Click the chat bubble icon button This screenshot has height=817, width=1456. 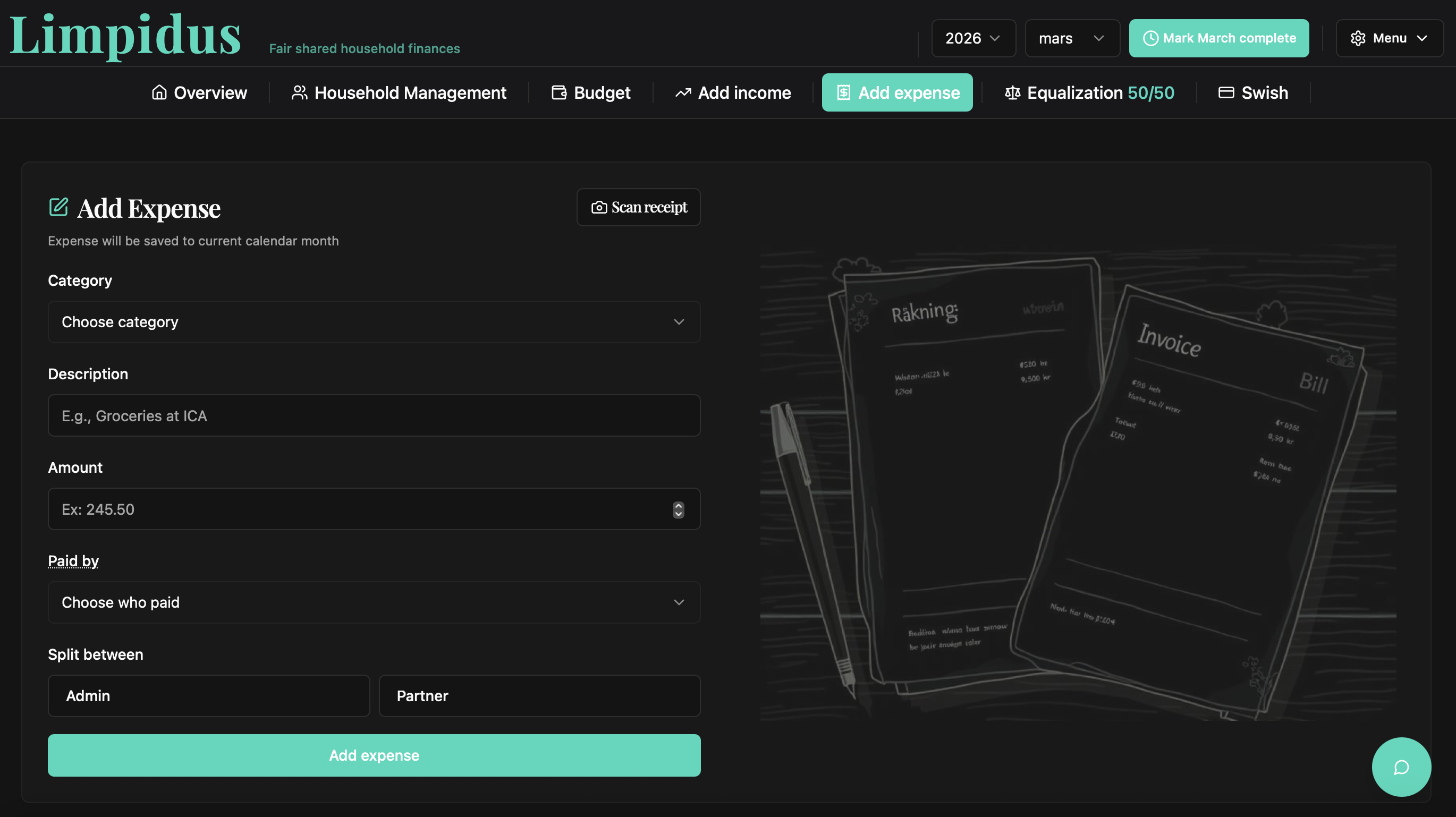1401,767
